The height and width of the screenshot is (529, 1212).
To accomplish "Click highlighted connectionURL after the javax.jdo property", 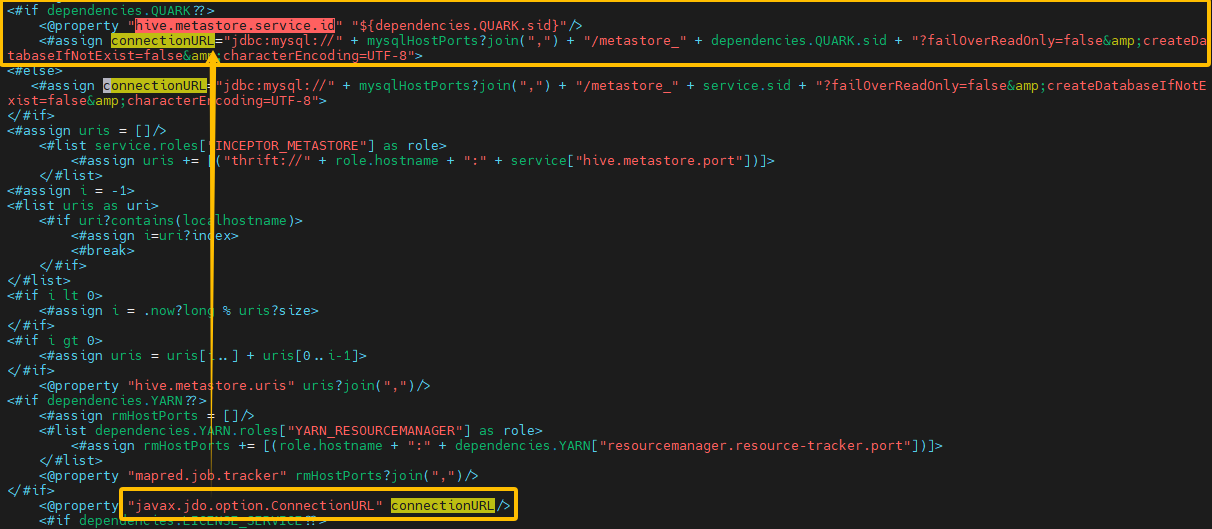I will [x=442, y=506].
